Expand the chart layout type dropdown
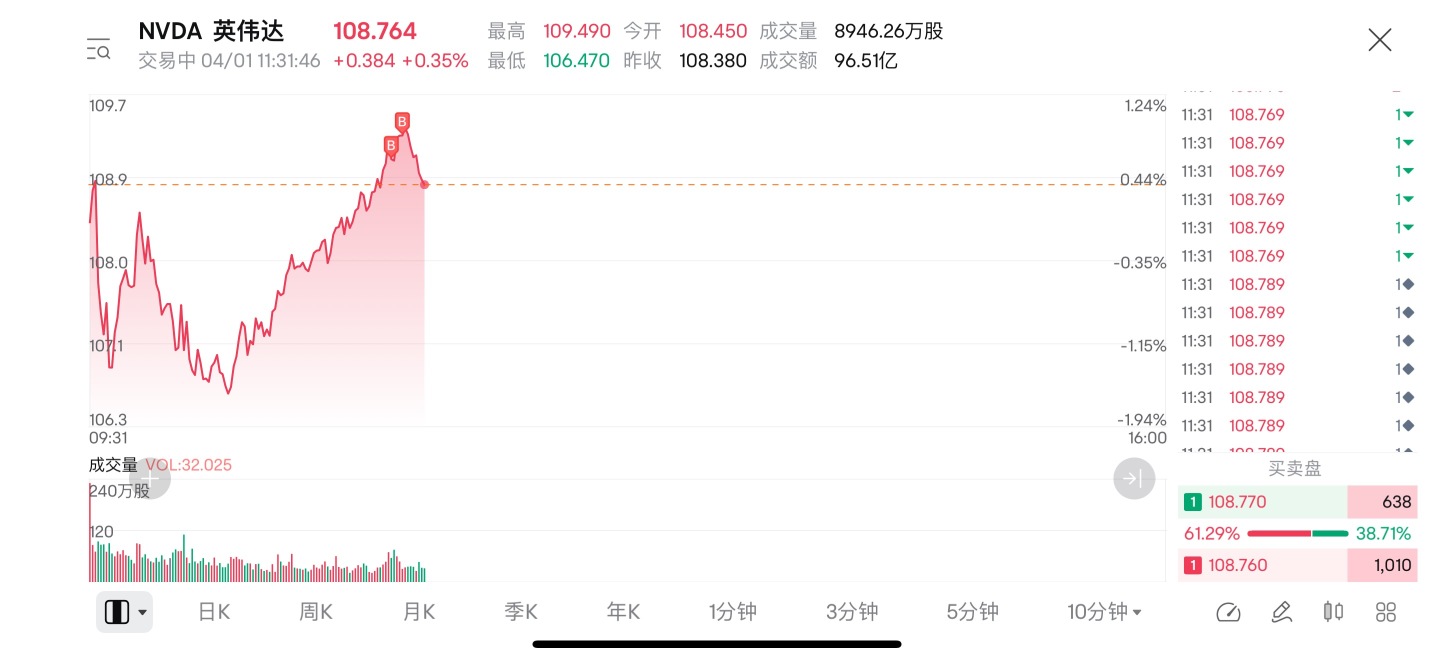Viewport: 1434px width, 660px height. click(125, 612)
